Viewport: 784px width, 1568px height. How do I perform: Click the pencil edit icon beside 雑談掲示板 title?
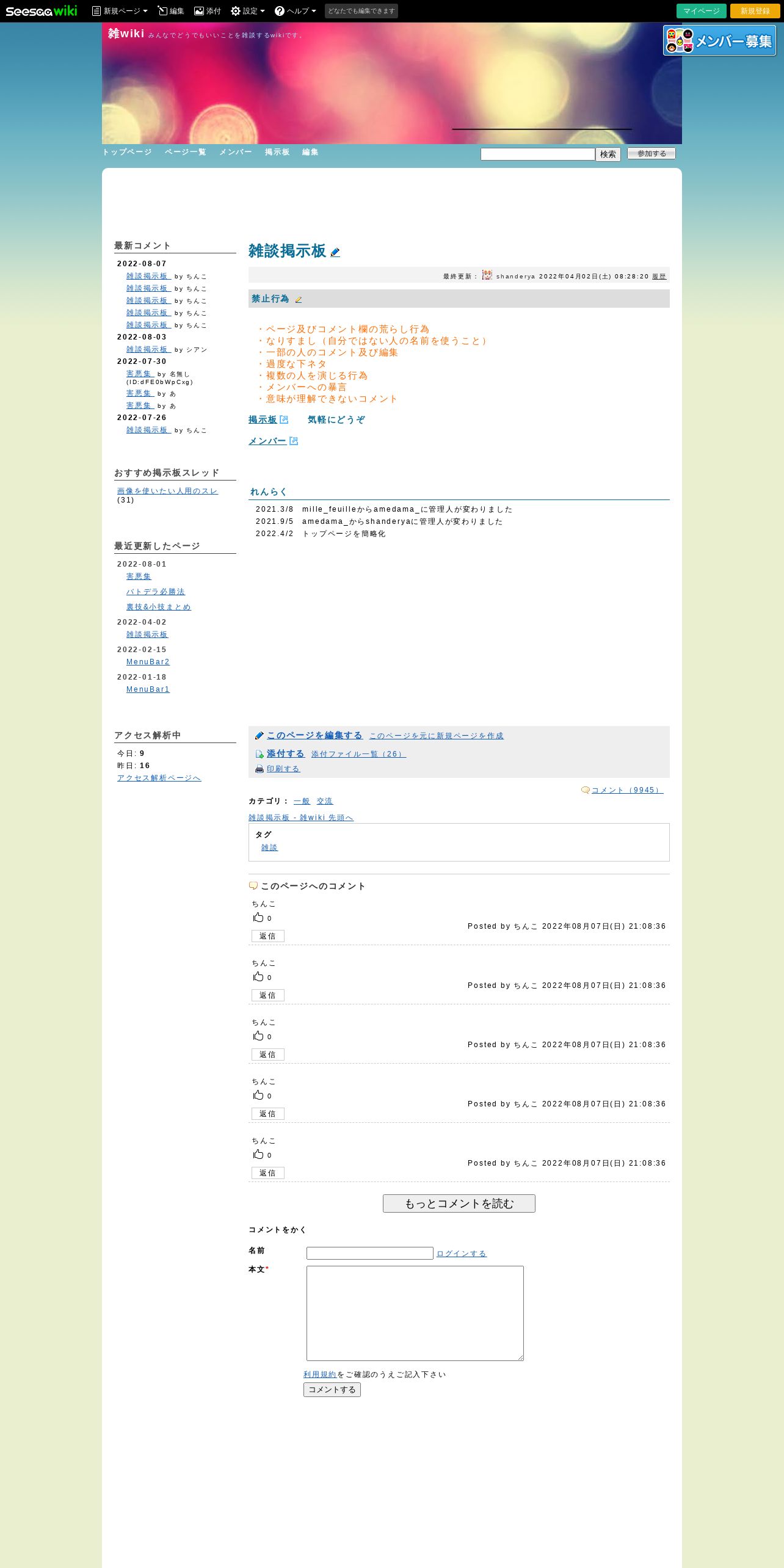(x=335, y=252)
